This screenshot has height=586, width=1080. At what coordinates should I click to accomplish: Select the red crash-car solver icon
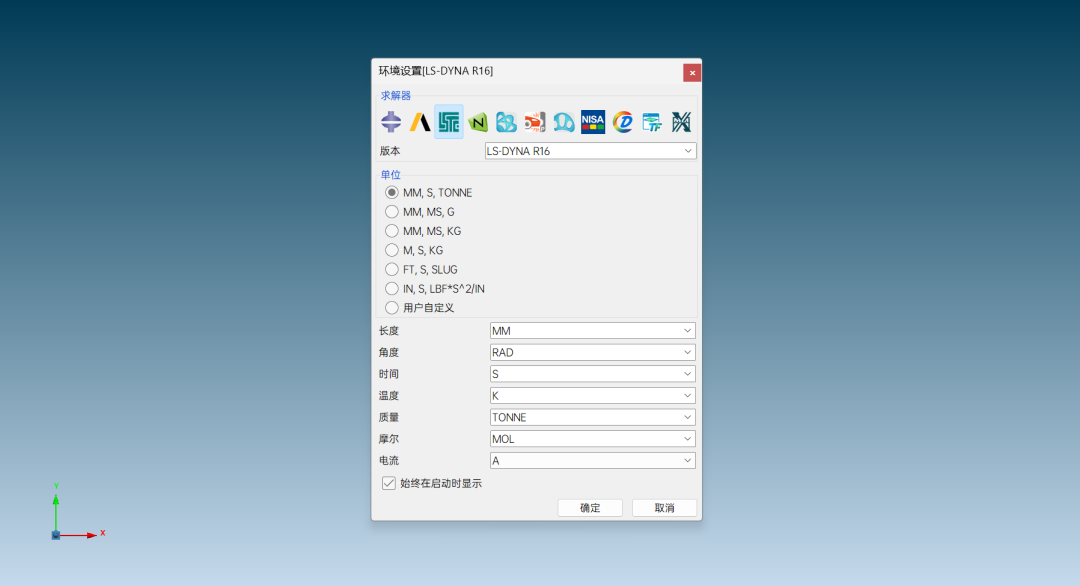click(x=535, y=122)
